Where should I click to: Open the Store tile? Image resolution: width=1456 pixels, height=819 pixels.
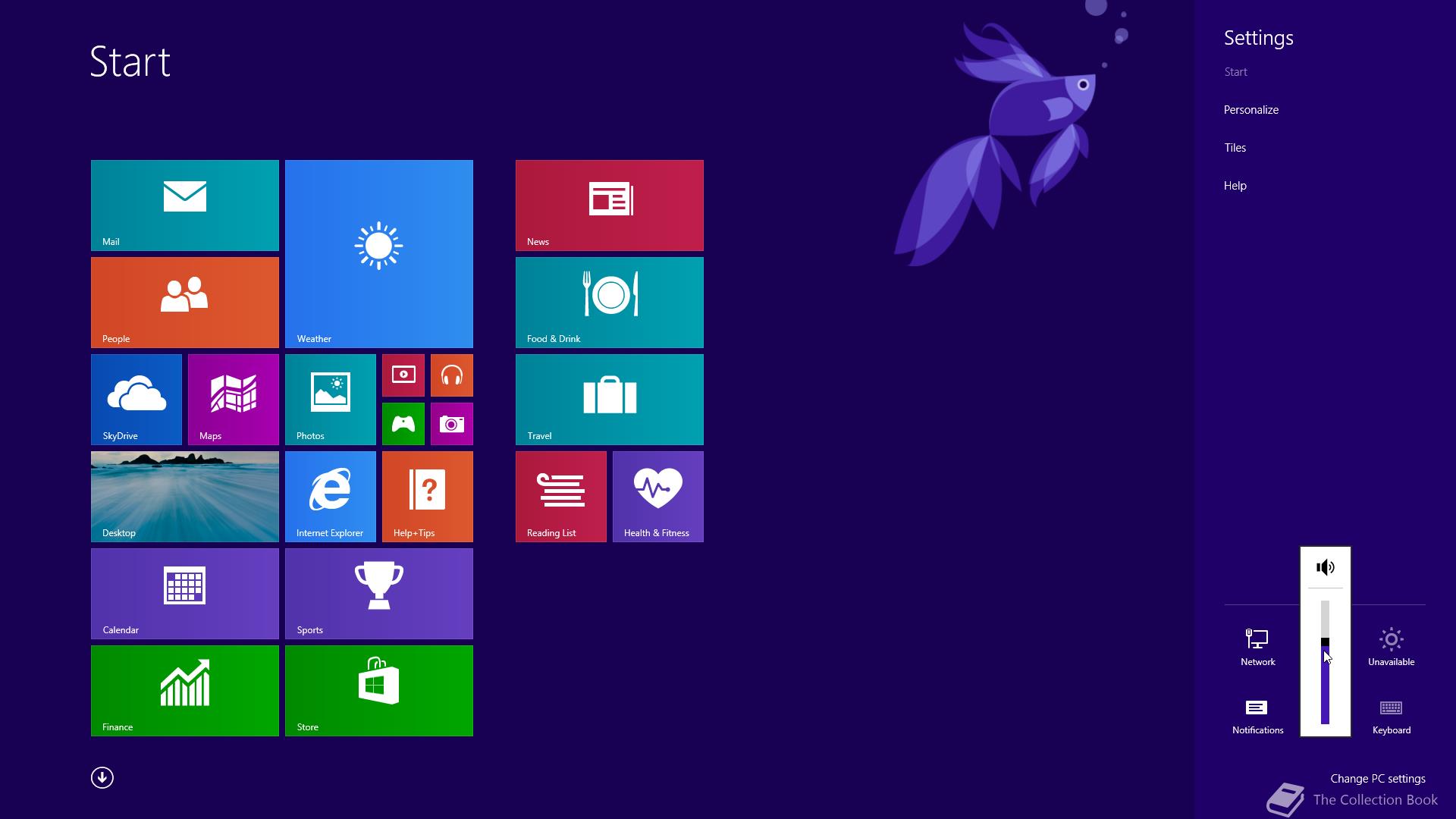tap(379, 691)
